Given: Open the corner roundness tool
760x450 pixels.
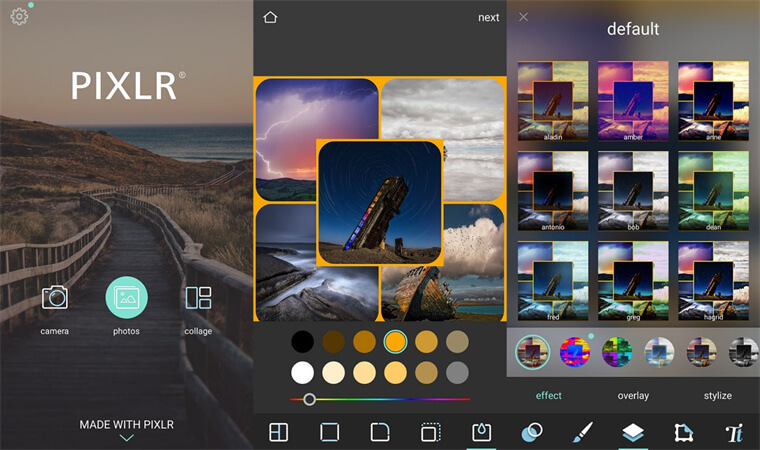Looking at the screenshot, I should tap(380, 432).
